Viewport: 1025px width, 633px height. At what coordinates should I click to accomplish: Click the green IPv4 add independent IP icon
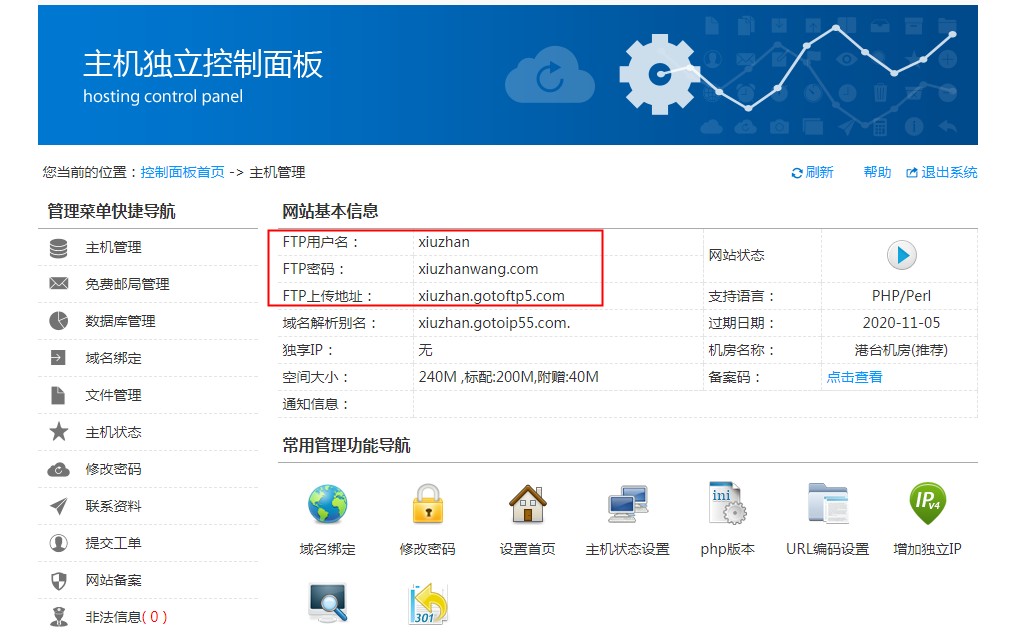[927, 503]
